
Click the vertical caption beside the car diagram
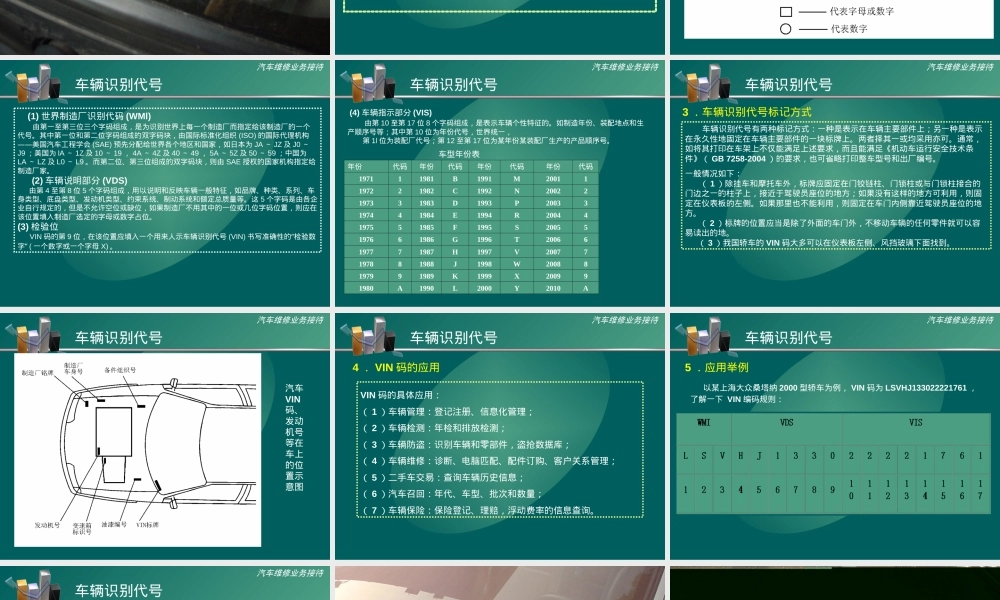click(294, 437)
